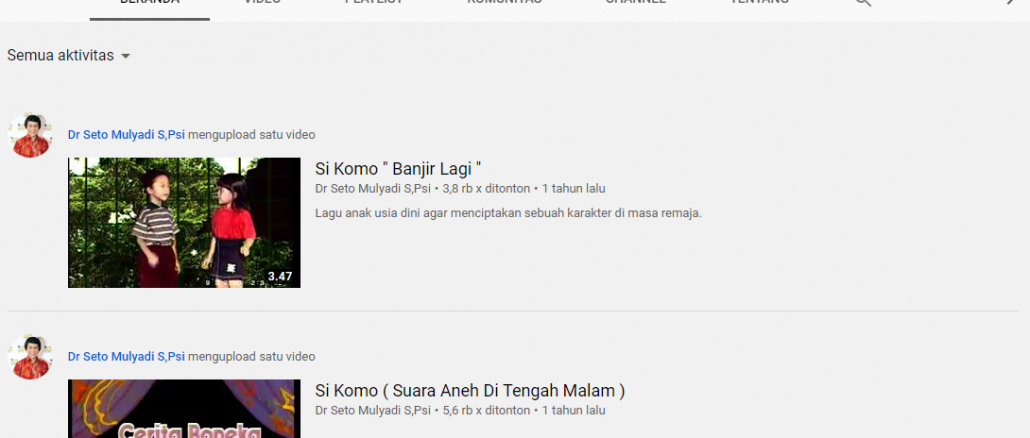Image resolution: width=1030 pixels, height=438 pixels.
Task: Click the Lagu anak usia dini description text
Action: click(508, 213)
